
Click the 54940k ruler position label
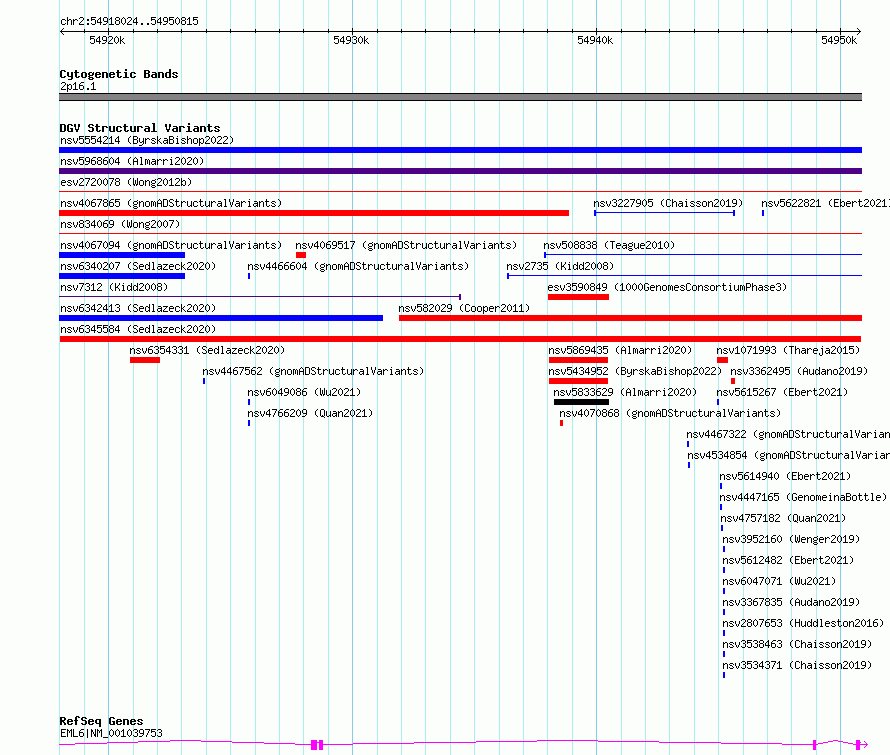coord(595,40)
